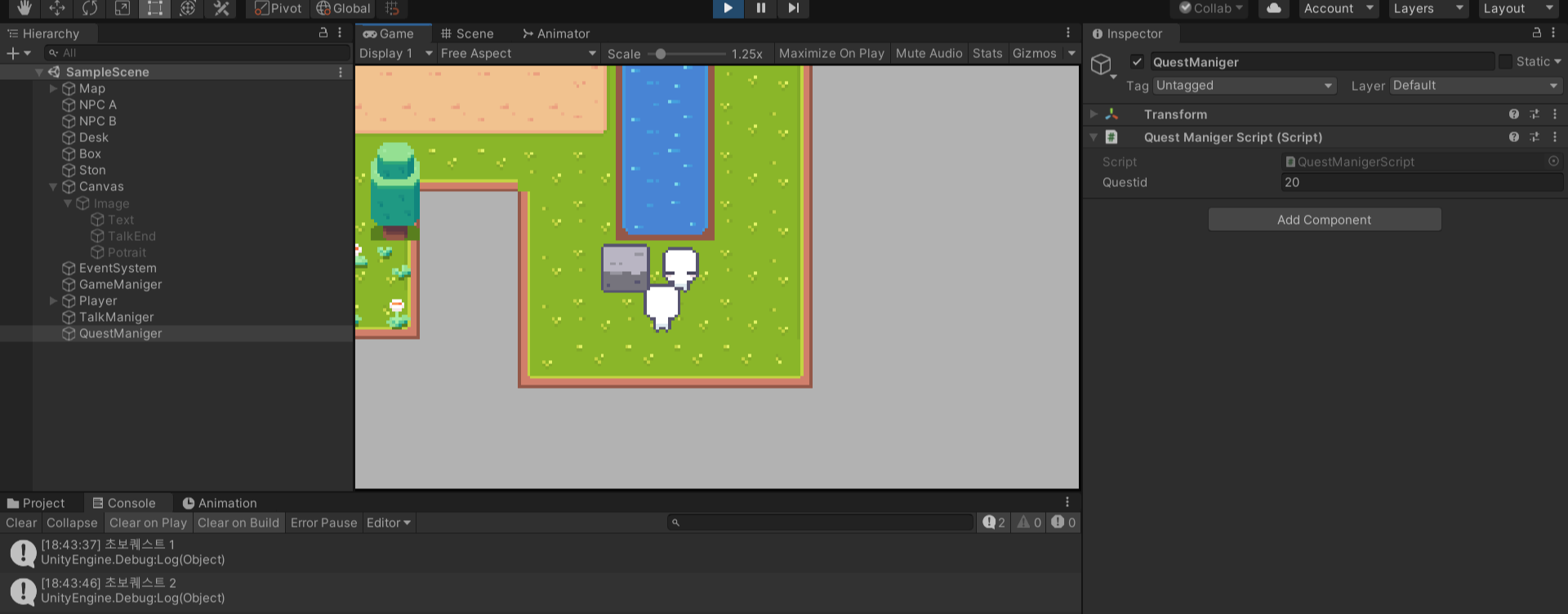Viewport: 1568px width, 614px height.
Task: Switch to the Scene tab
Action: 467,33
